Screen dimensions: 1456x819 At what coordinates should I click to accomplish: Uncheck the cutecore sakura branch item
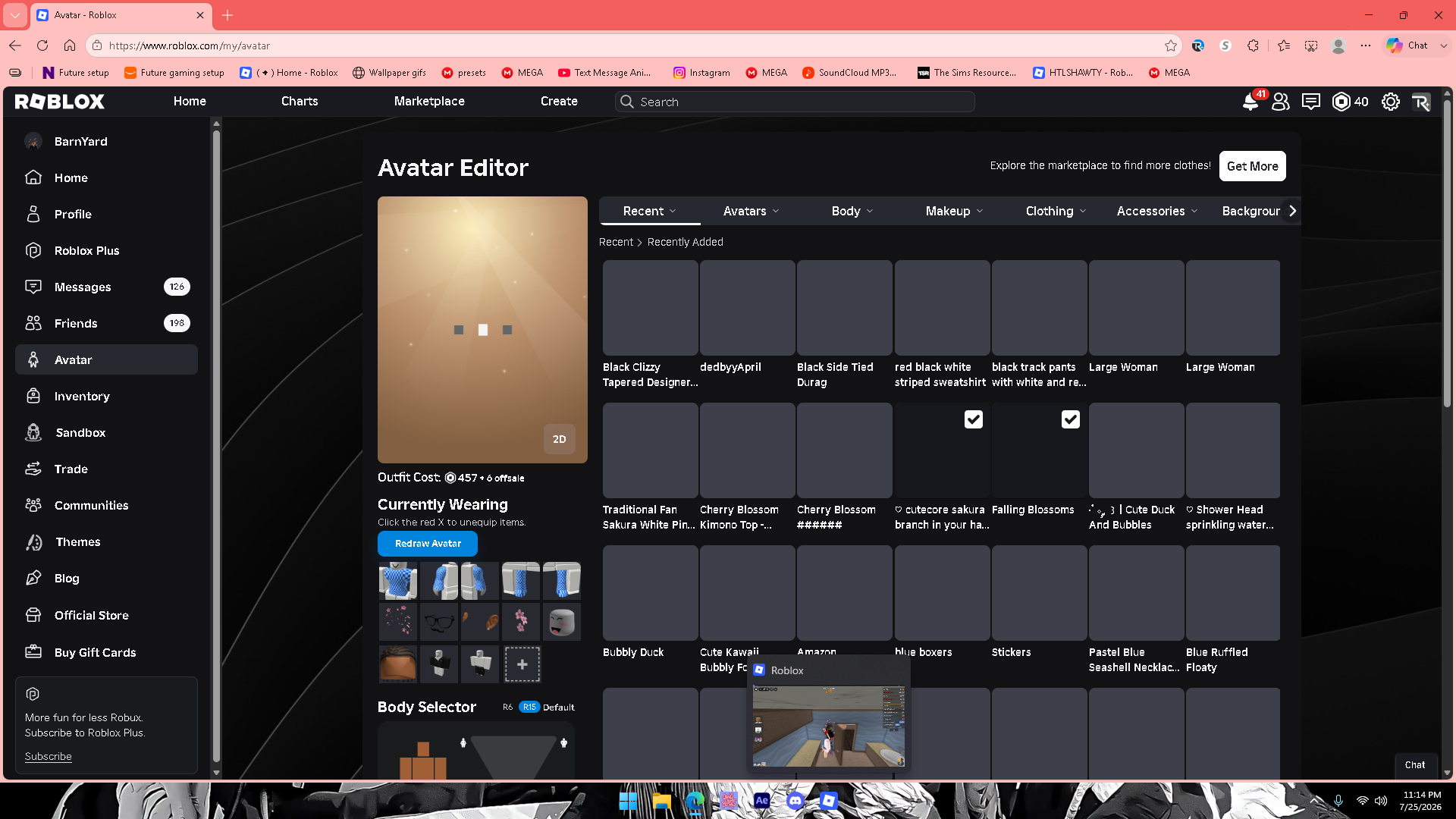974,419
